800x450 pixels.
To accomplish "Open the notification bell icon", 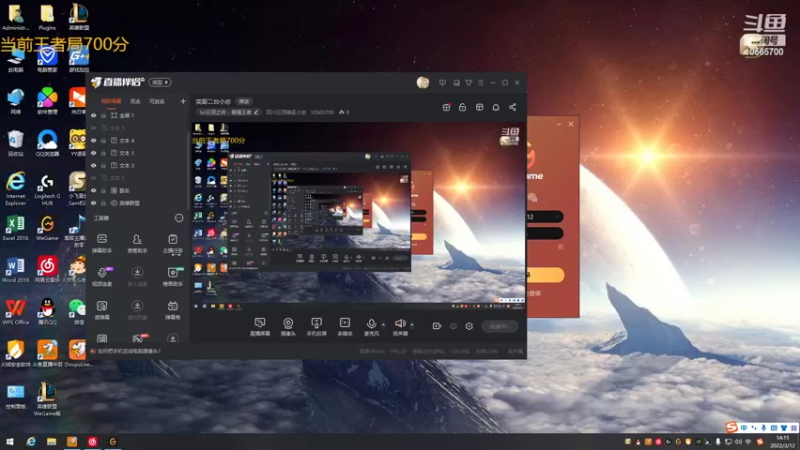I will pos(495,107).
